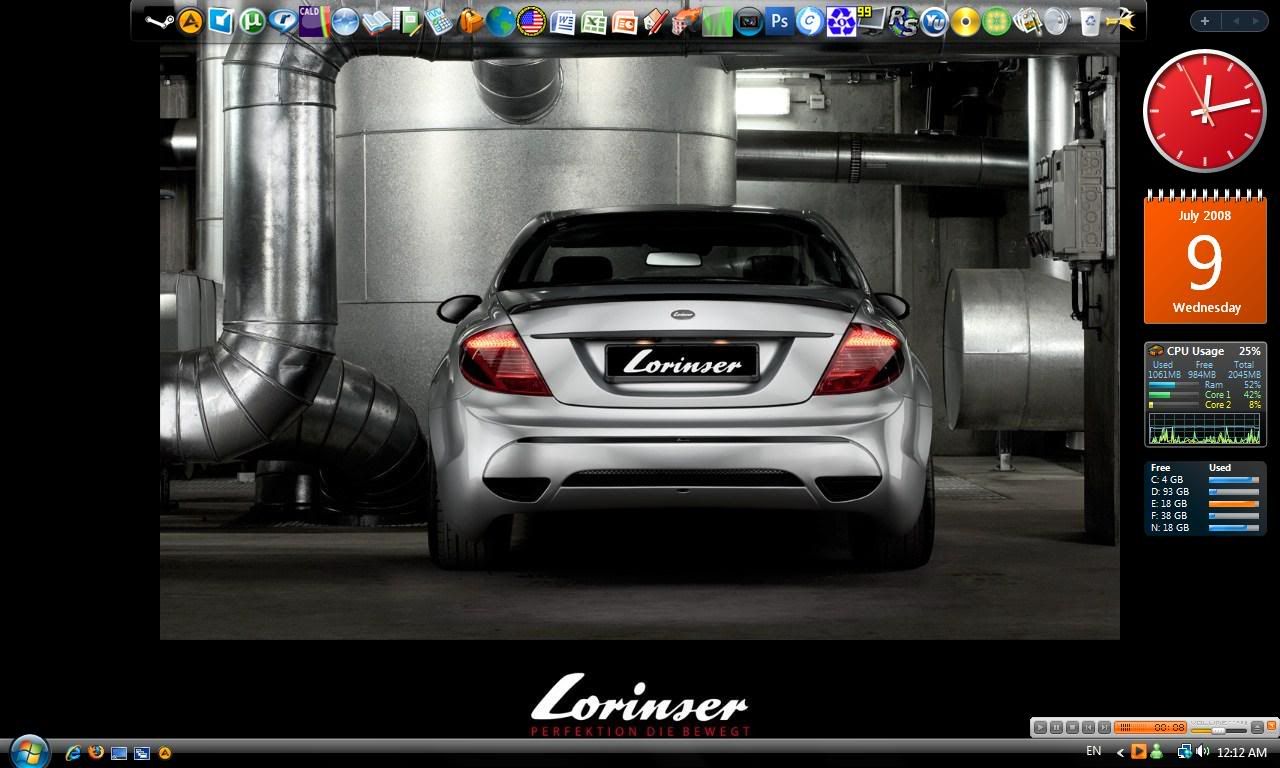Image resolution: width=1280 pixels, height=768 pixels.
Task: Click the sidebar add gadget plus button
Action: pos(1205,21)
